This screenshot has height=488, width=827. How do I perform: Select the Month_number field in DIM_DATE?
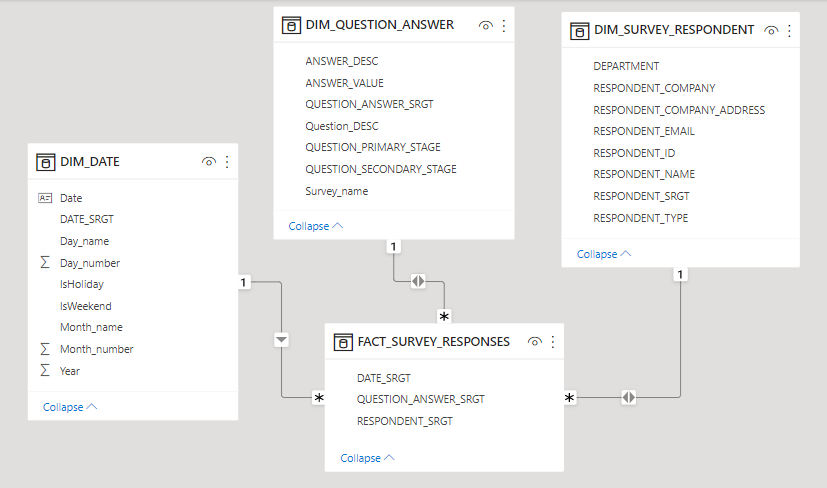click(96, 349)
